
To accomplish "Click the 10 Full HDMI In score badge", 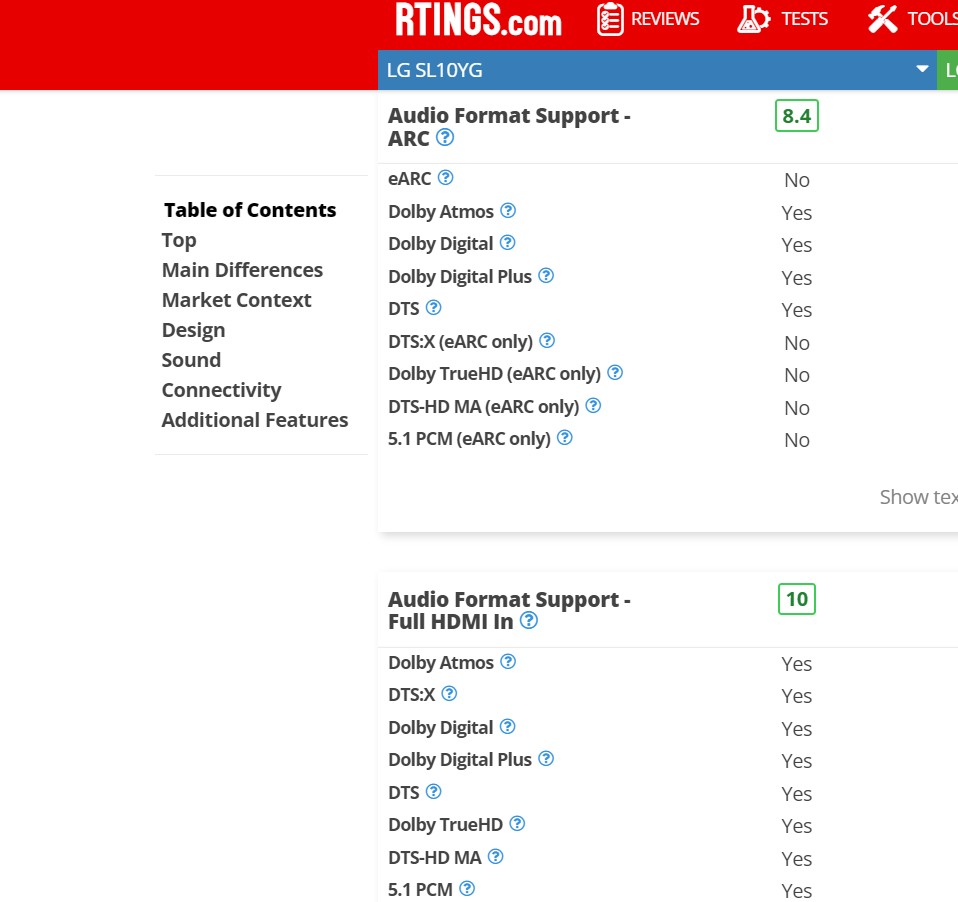I will click(x=797, y=599).
